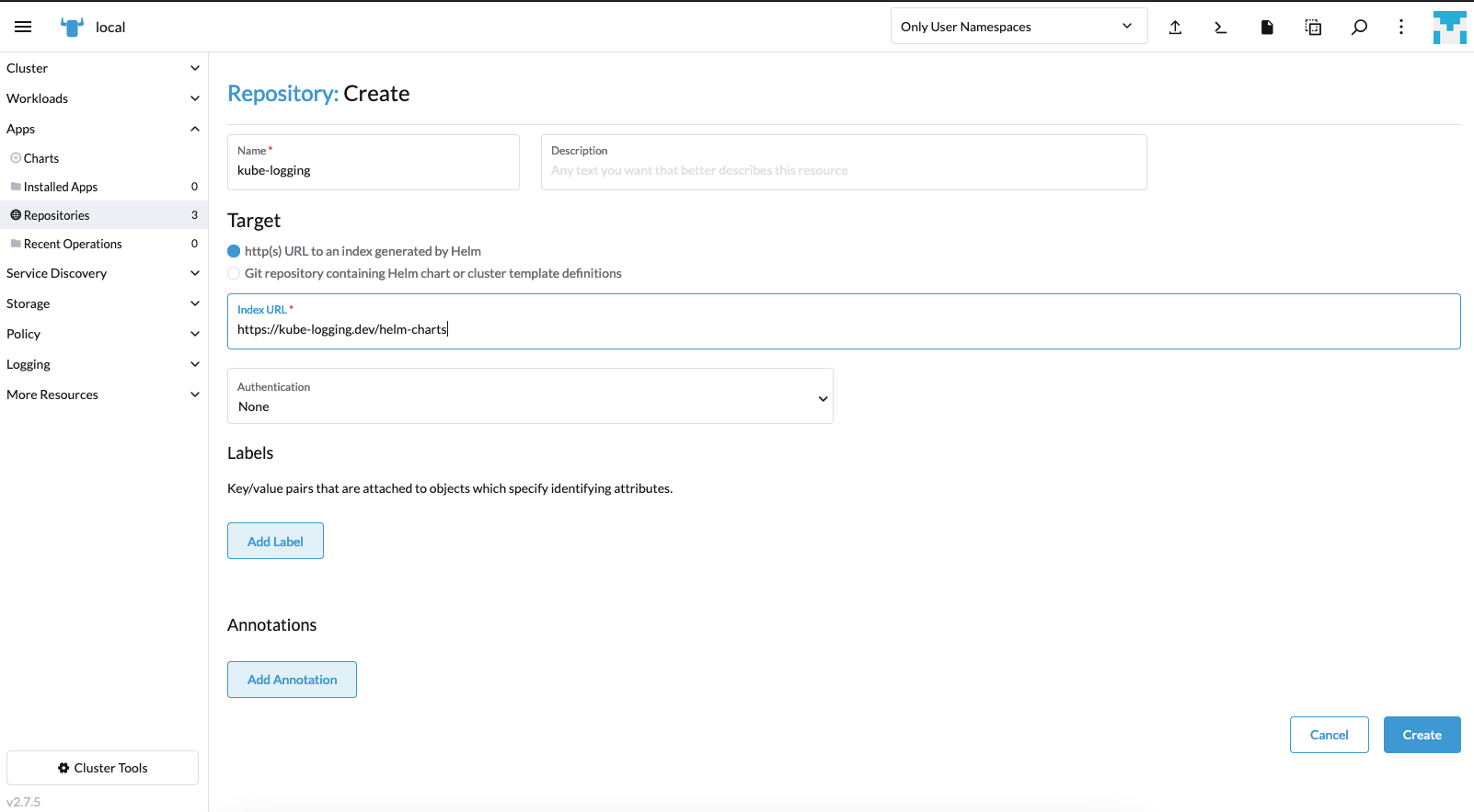Screen dimensions: 1474x812
Task: Open Charts in the Apps menu
Action: click(x=103, y=158)
